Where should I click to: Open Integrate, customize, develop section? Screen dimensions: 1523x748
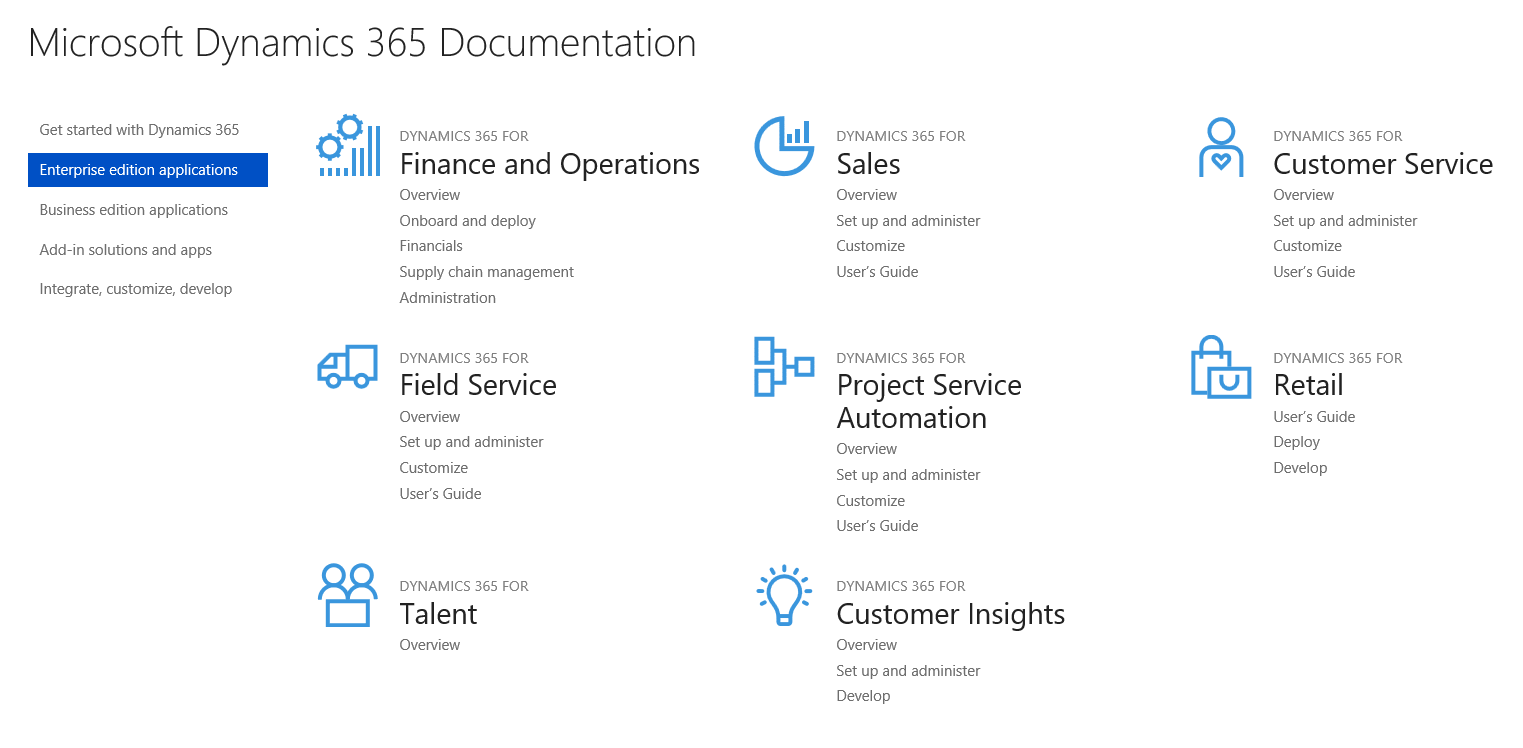coord(136,289)
